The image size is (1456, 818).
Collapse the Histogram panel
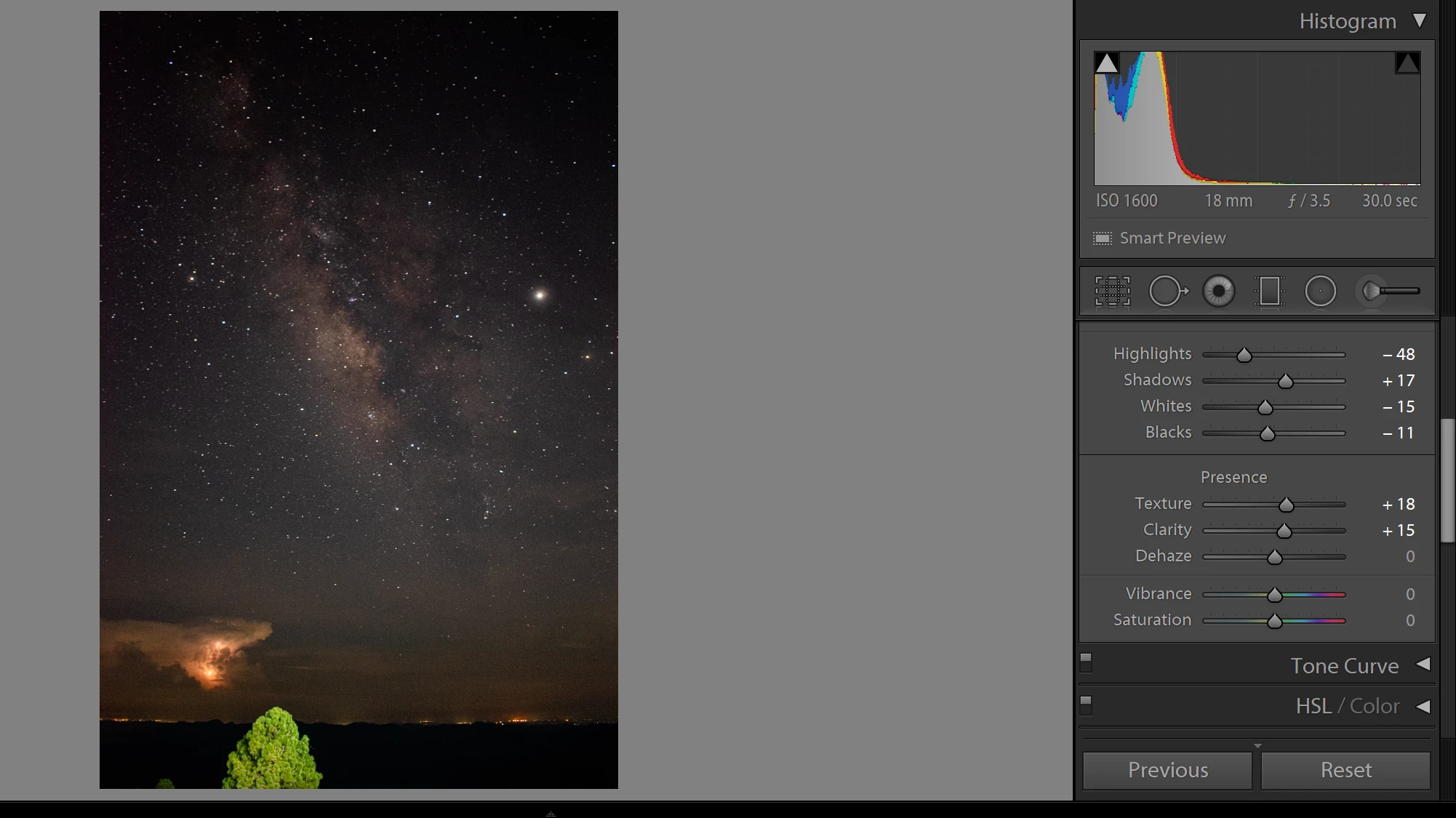pos(1420,20)
